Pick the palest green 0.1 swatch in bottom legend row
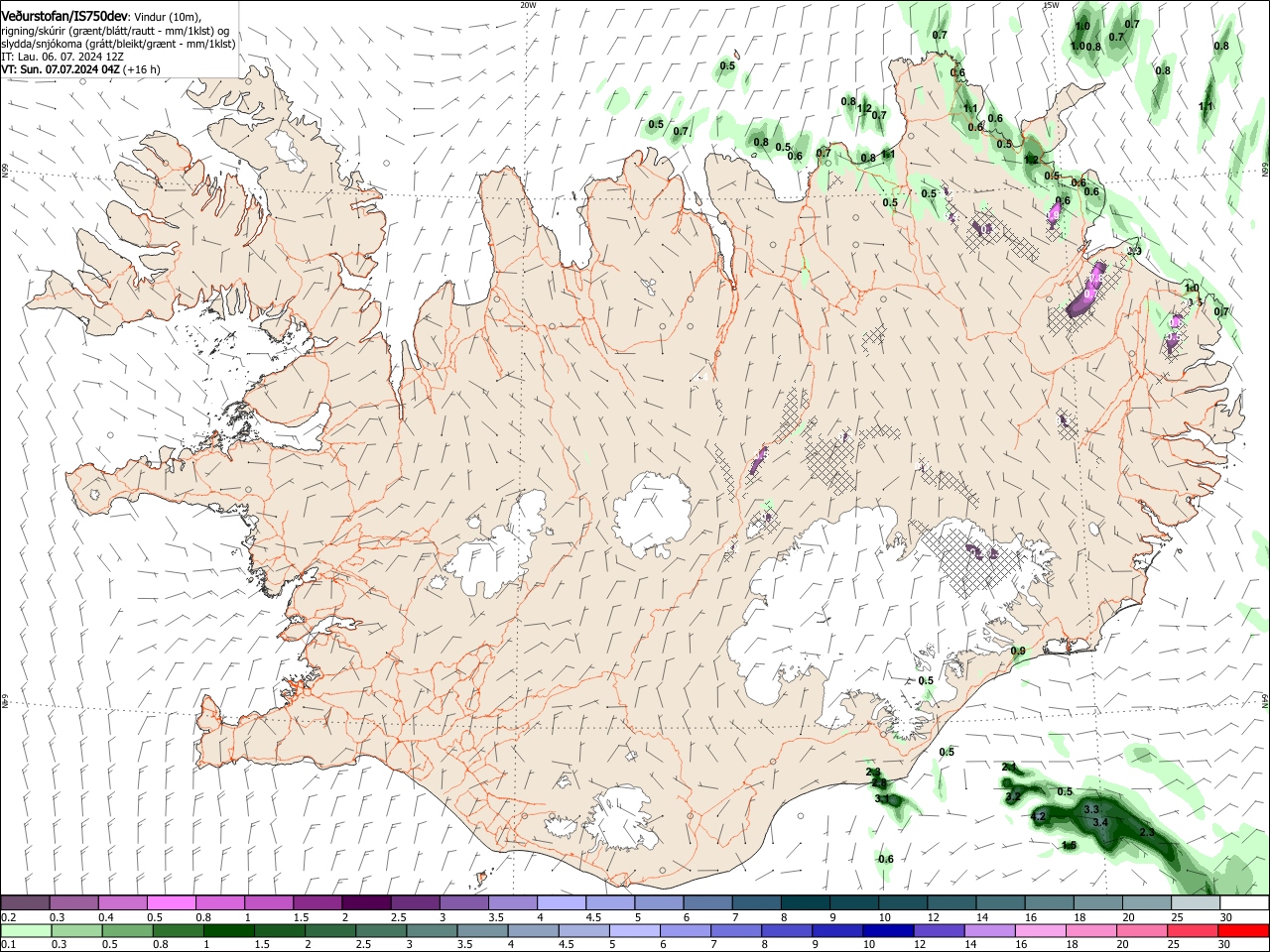1270x952 pixels. coord(25,931)
